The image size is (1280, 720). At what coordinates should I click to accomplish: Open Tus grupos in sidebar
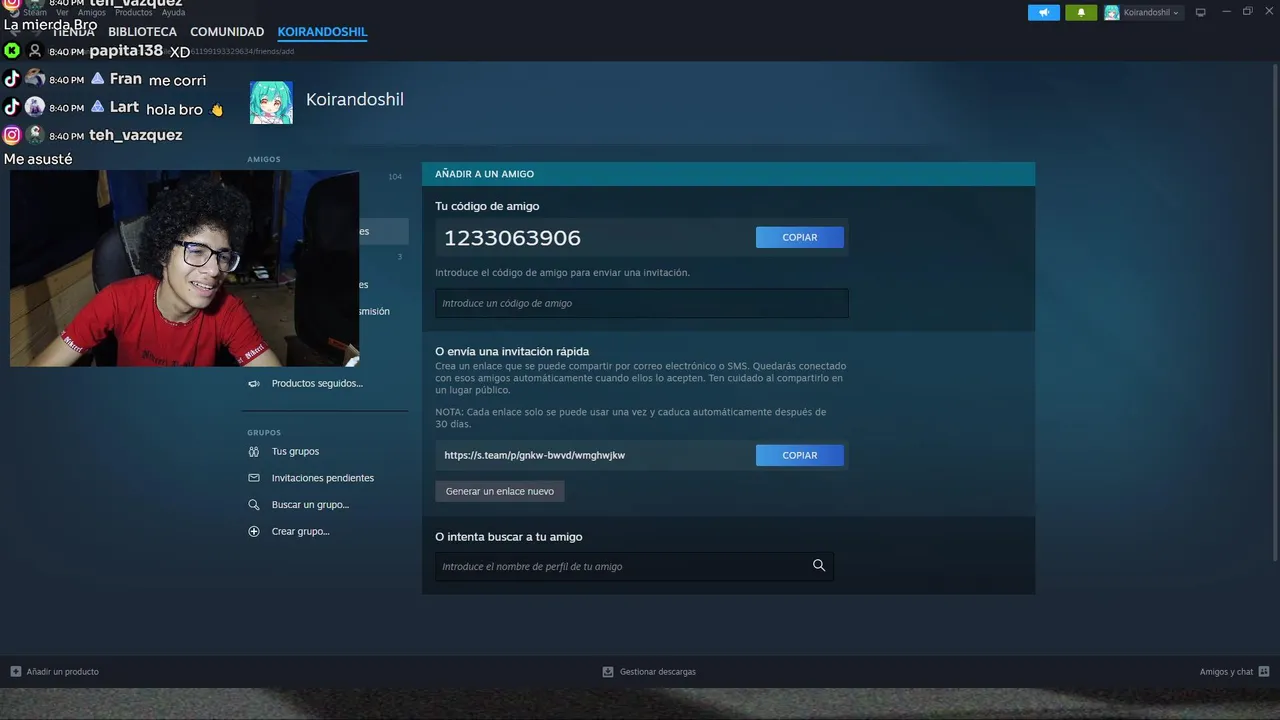coord(295,452)
